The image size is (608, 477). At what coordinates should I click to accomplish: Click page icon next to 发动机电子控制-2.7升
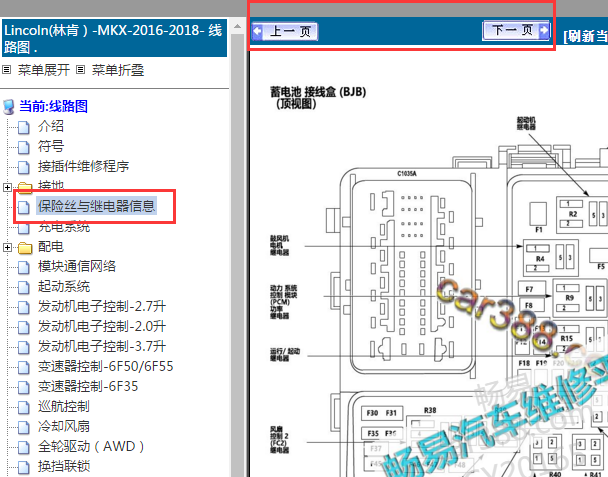(x=24, y=308)
